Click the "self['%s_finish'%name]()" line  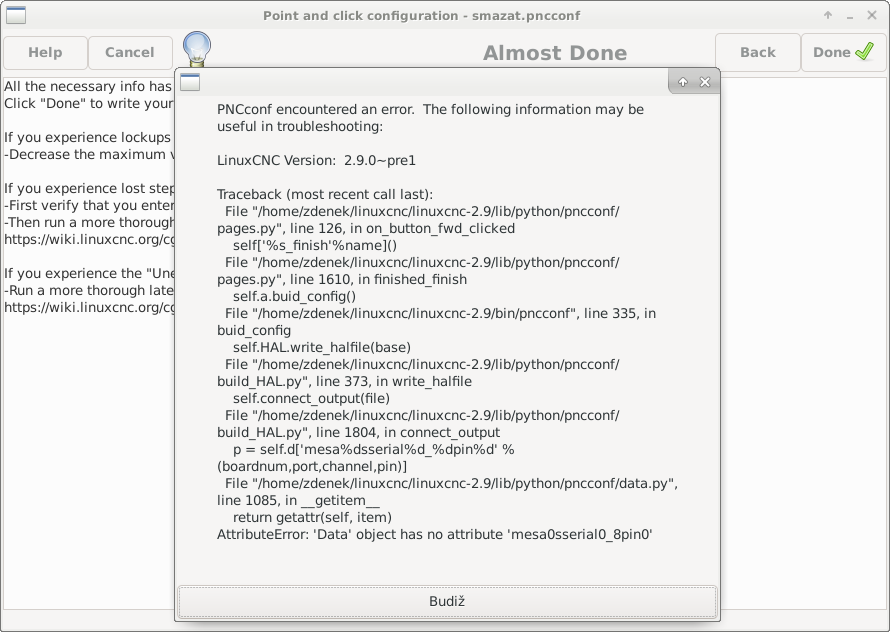pos(315,245)
